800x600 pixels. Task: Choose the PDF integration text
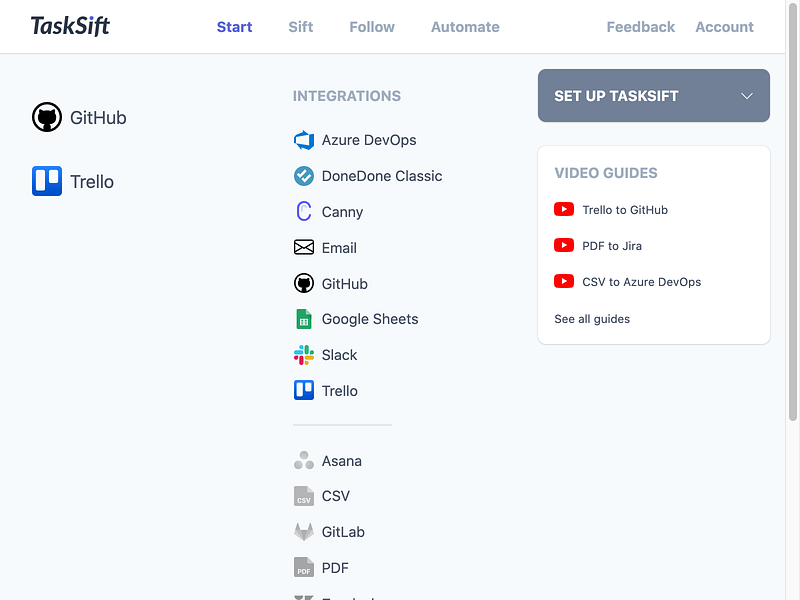coord(335,568)
